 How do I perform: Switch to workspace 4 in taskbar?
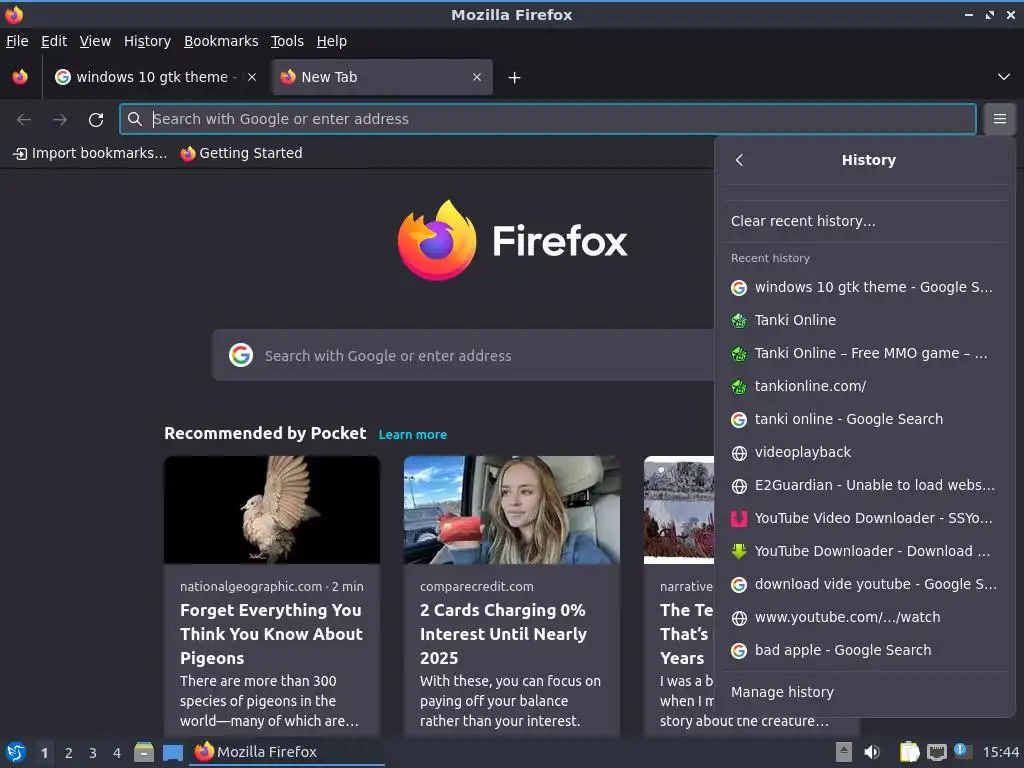tap(117, 753)
